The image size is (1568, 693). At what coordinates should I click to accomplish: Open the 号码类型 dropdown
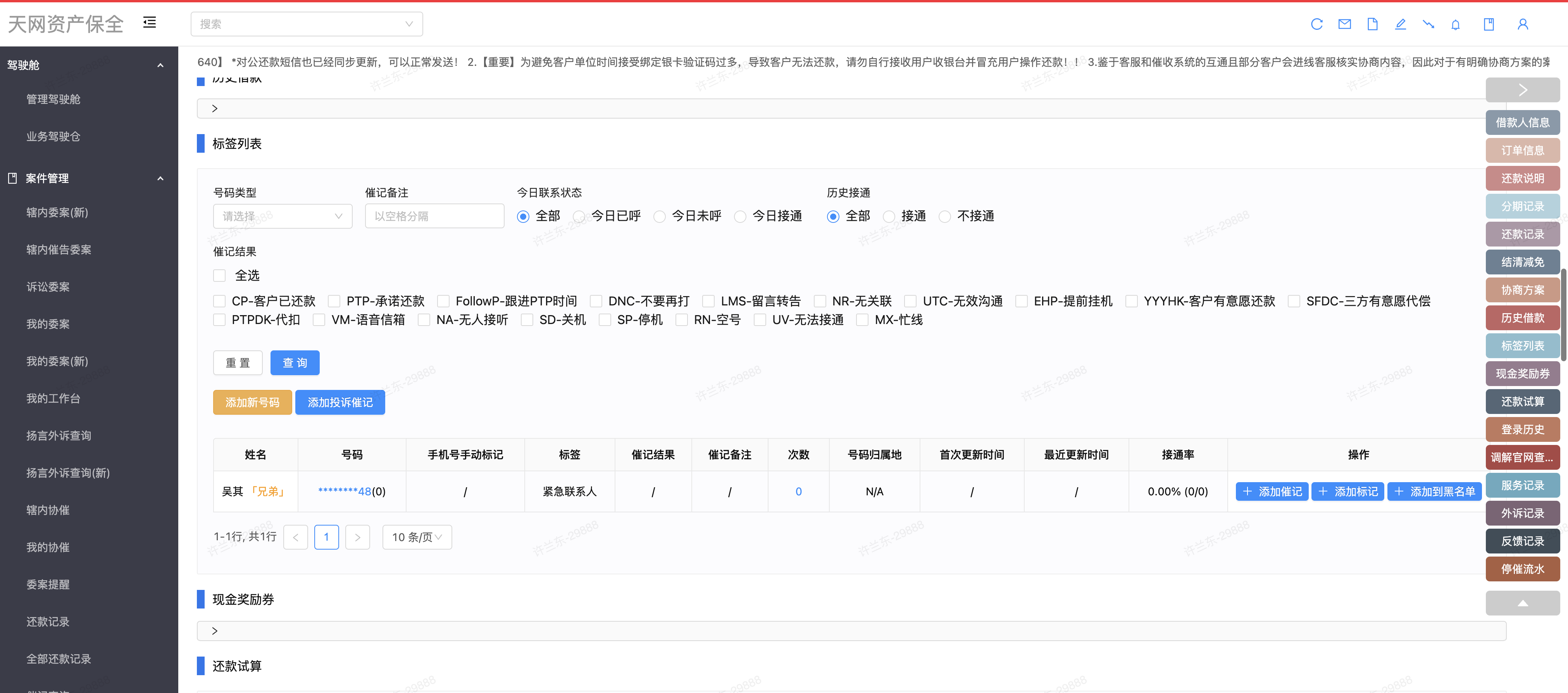pyautogui.click(x=283, y=216)
